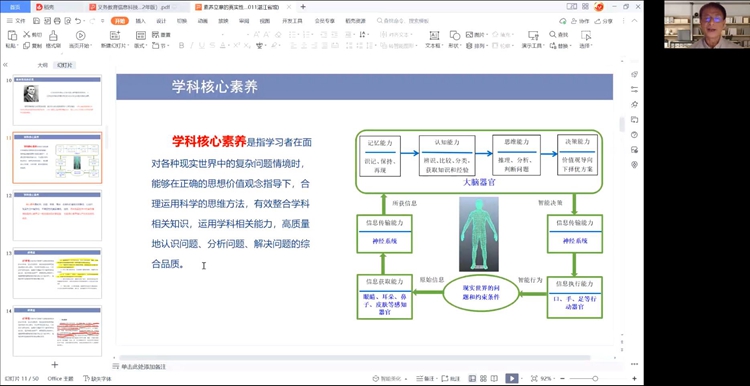Open the 设计 (Design) ribbon tab
The width and height of the screenshot is (750, 386).
(x=161, y=21)
